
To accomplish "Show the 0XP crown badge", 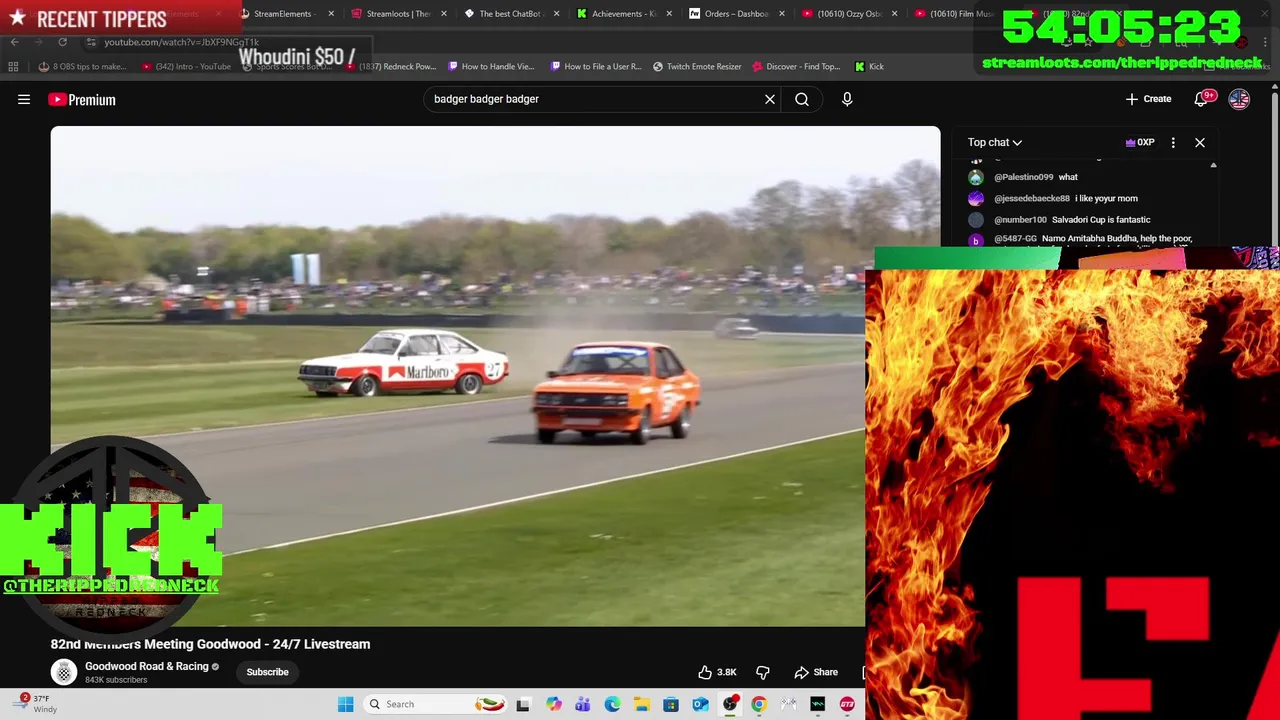I will pos(1140,142).
